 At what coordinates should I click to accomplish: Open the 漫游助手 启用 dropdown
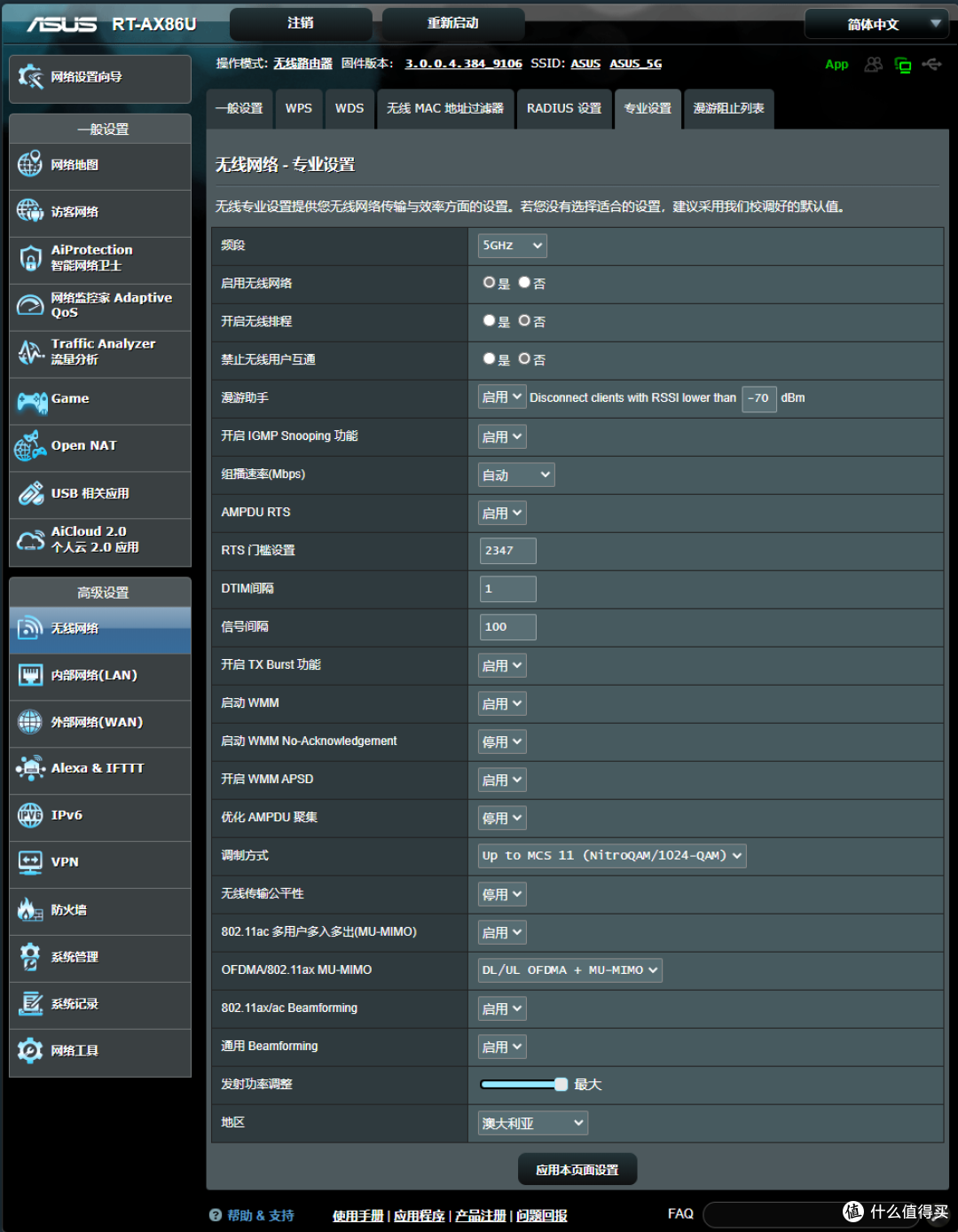(x=502, y=397)
